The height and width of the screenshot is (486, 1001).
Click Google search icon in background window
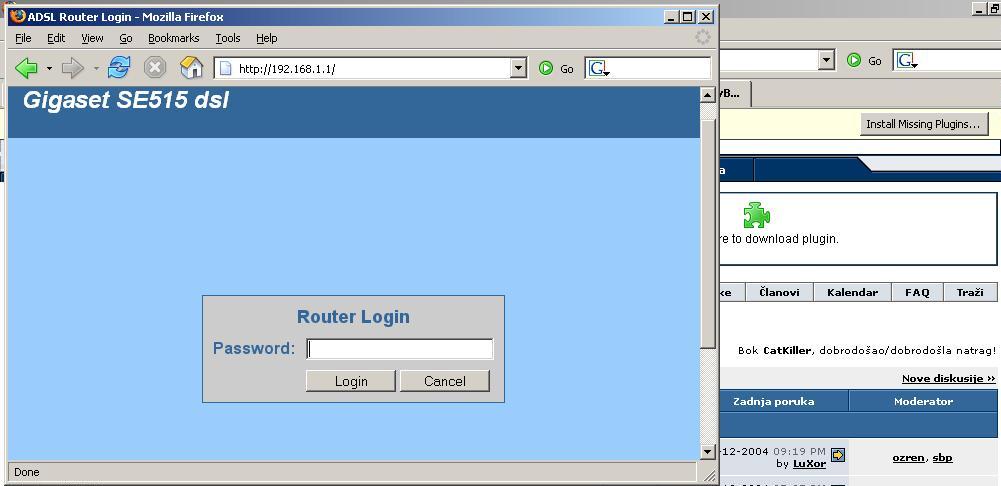click(x=907, y=61)
